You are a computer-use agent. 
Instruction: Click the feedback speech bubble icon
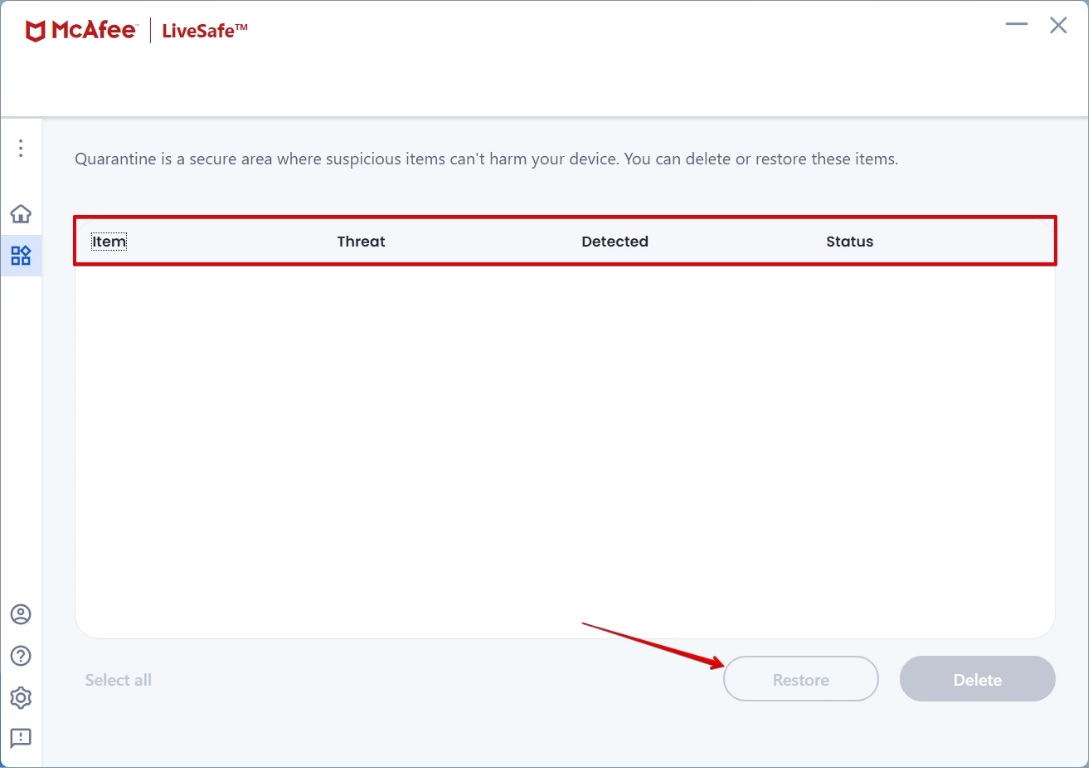pos(21,738)
